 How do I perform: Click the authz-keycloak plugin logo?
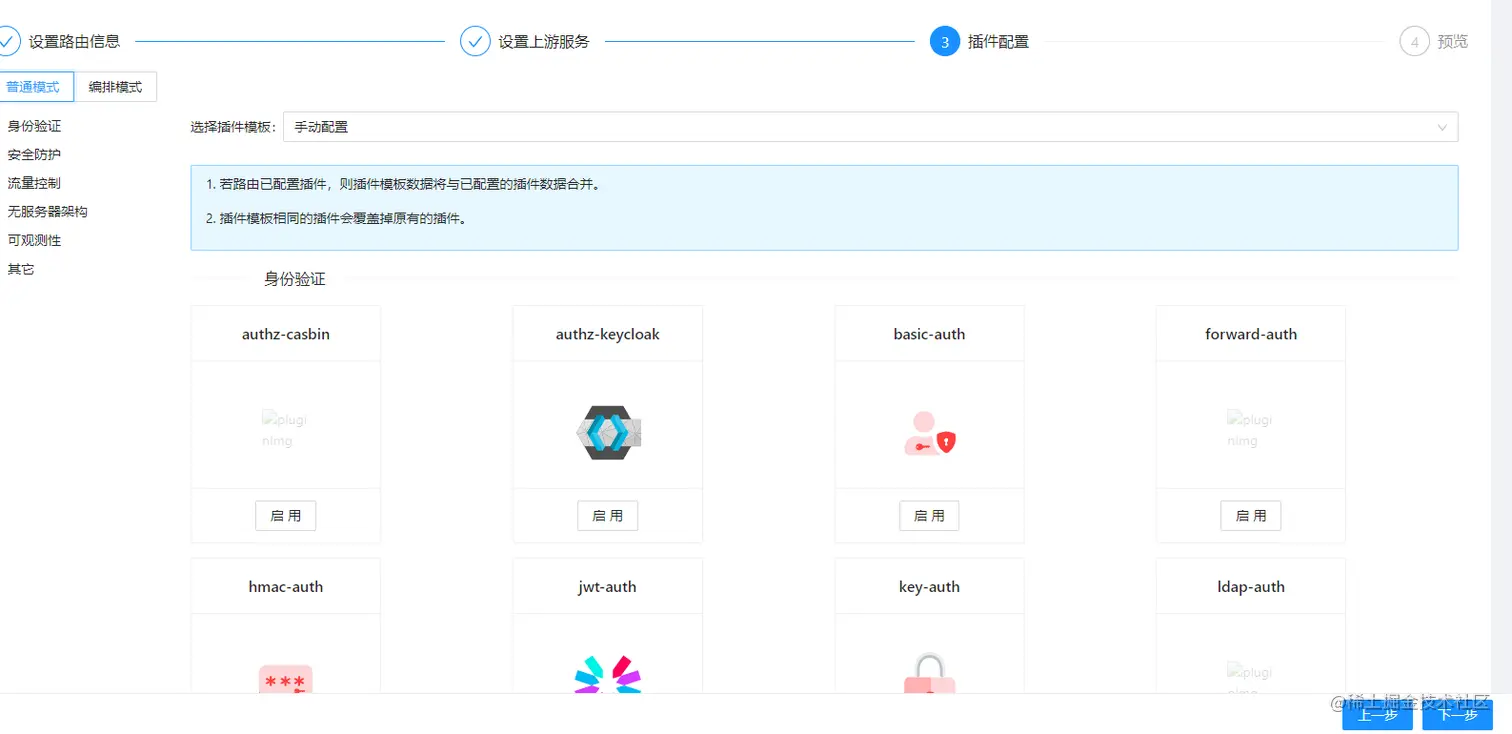608,432
